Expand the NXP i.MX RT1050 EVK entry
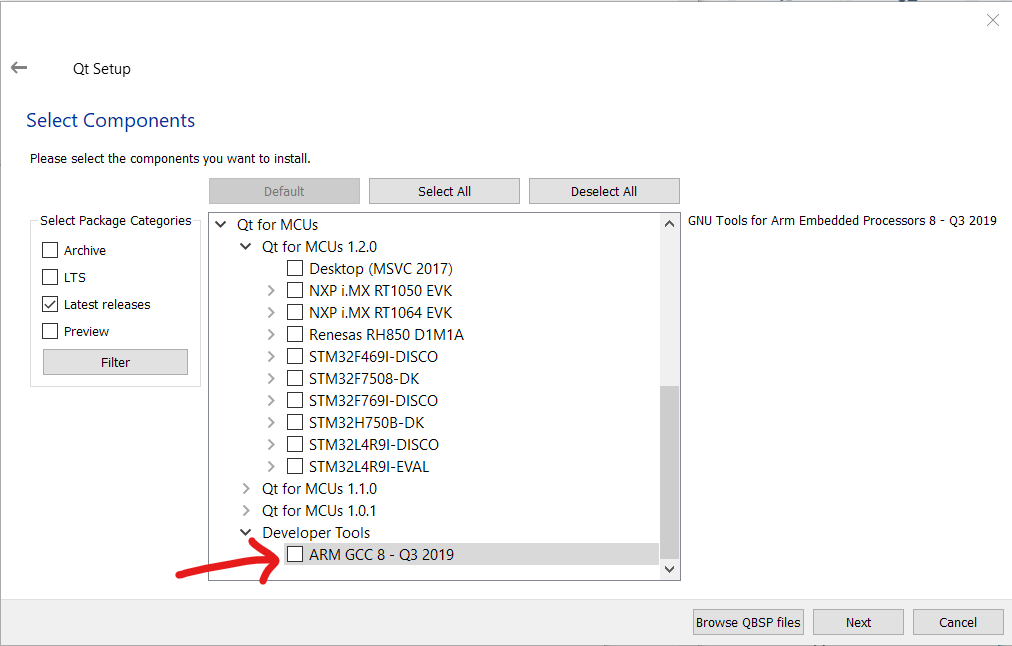The height and width of the screenshot is (646, 1012). tap(271, 290)
